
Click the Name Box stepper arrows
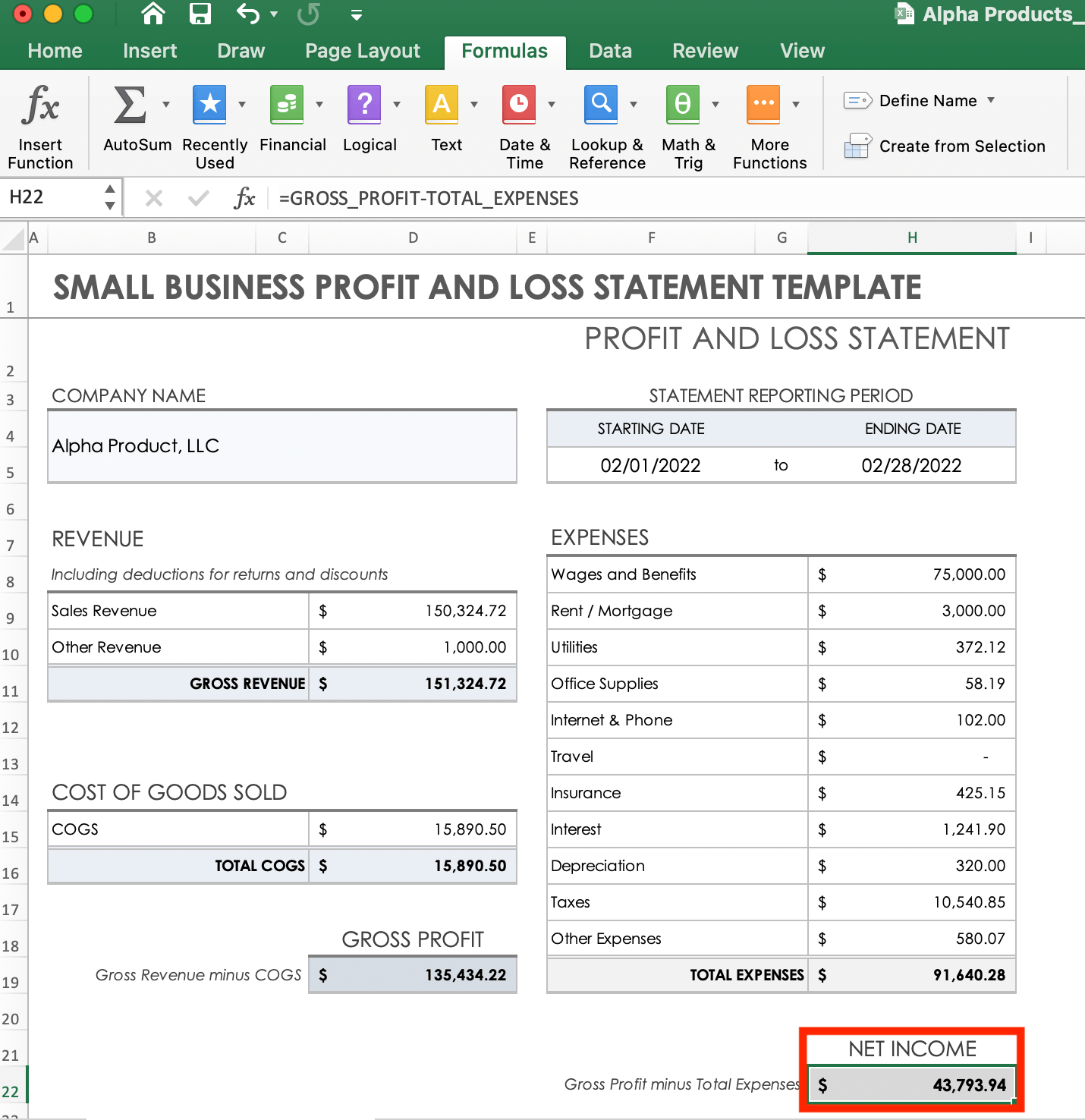coord(110,197)
